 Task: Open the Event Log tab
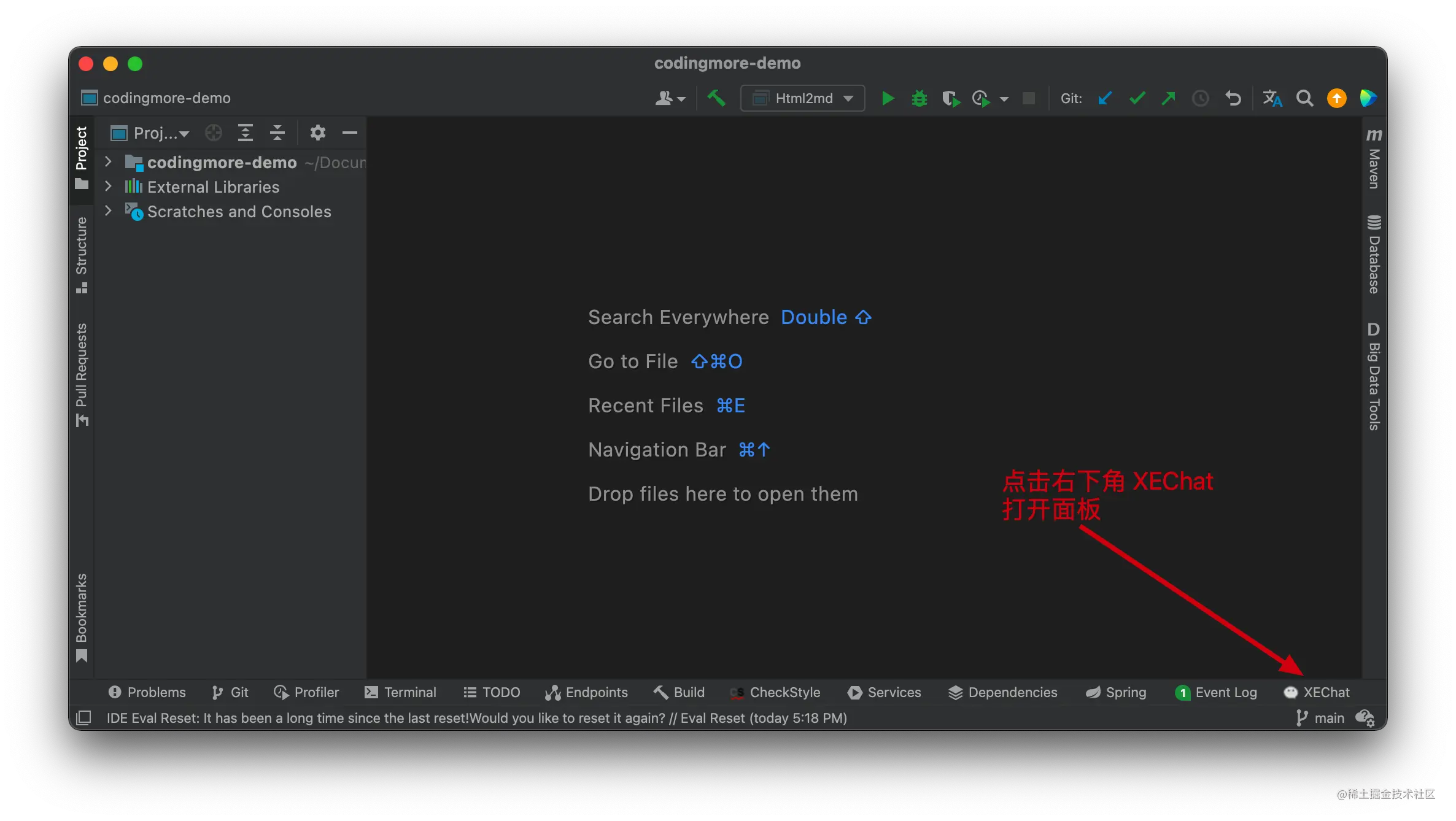1216,692
